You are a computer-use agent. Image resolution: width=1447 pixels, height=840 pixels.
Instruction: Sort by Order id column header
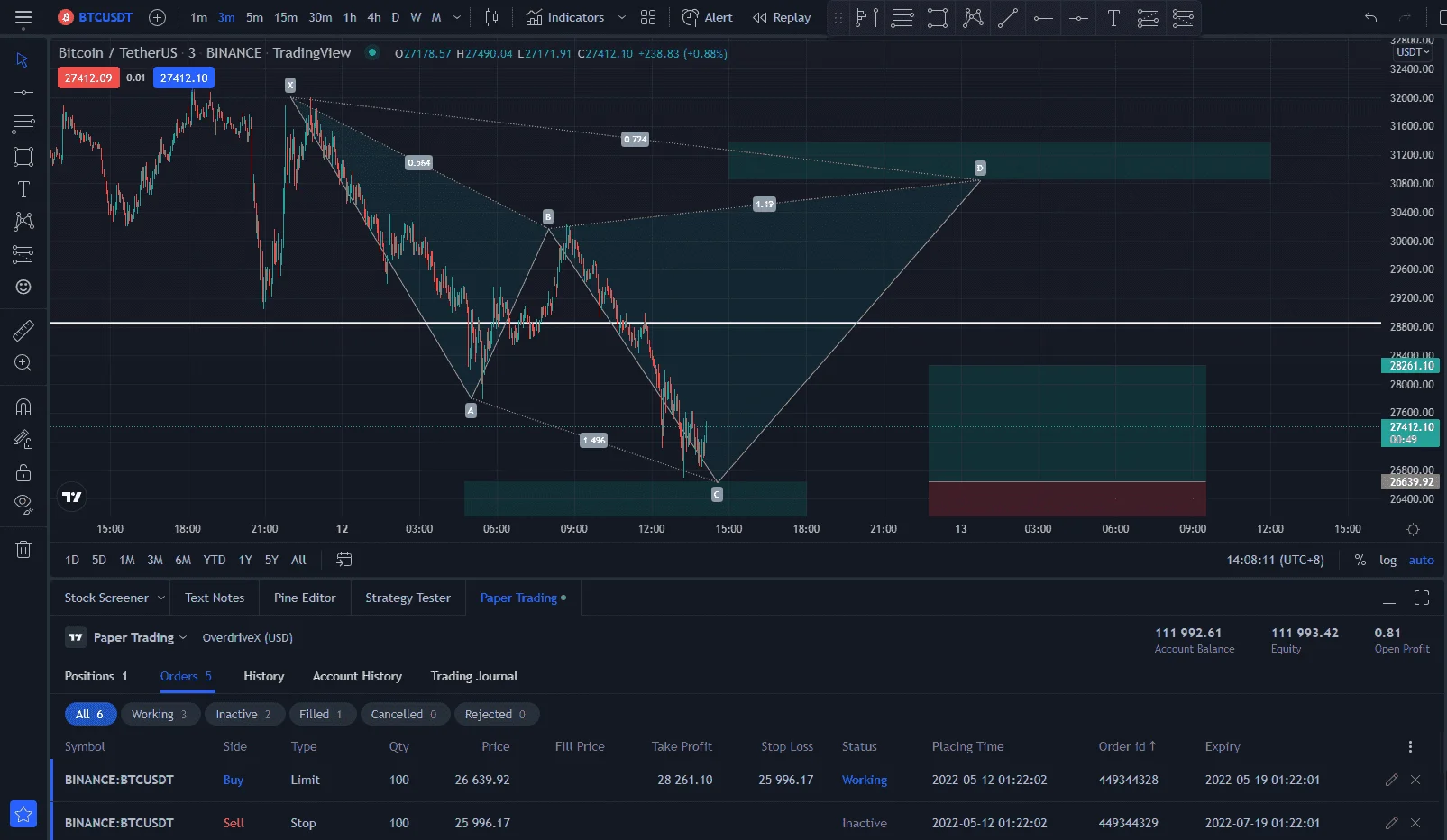(x=1126, y=746)
